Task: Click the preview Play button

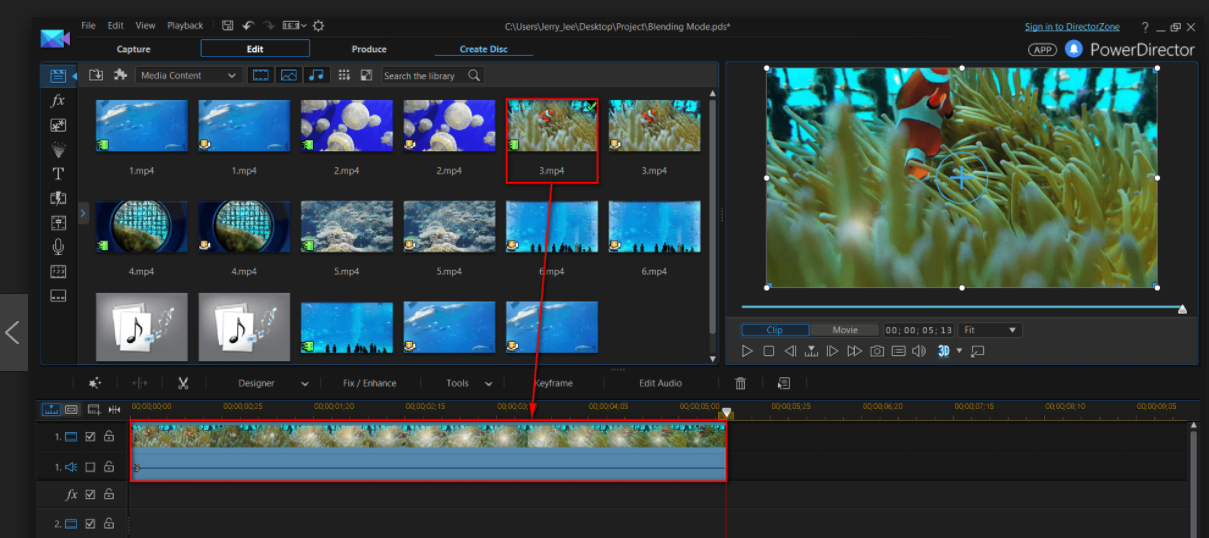Action: pyautogui.click(x=747, y=351)
